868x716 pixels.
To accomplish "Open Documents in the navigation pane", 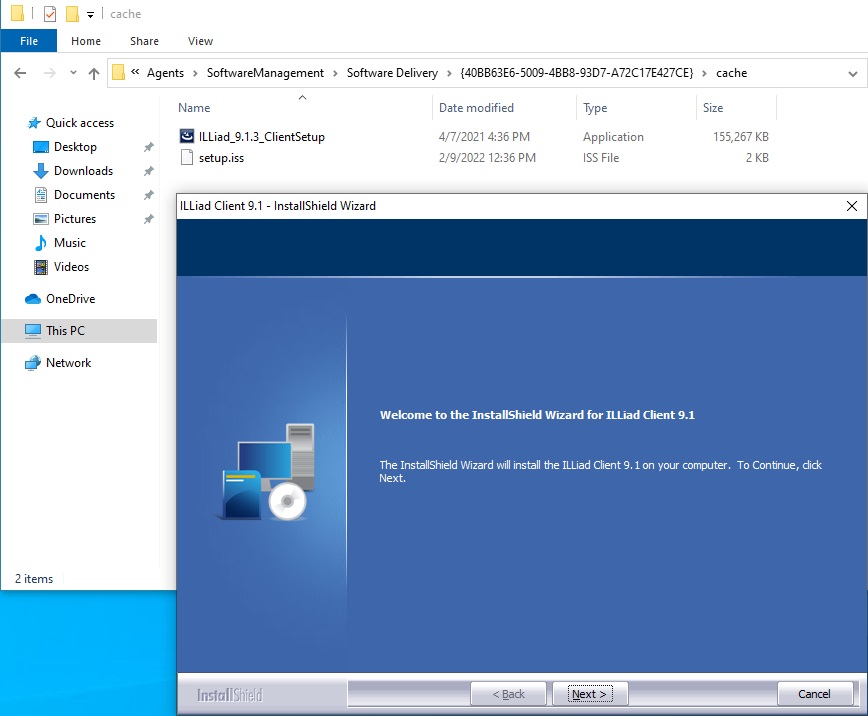I will coord(84,195).
